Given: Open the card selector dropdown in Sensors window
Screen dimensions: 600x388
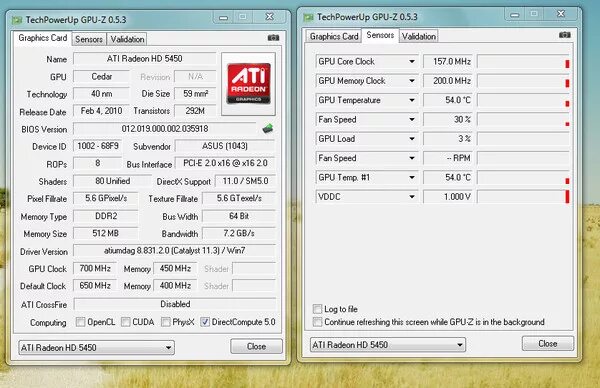Looking at the screenshot, I should (x=388, y=345).
